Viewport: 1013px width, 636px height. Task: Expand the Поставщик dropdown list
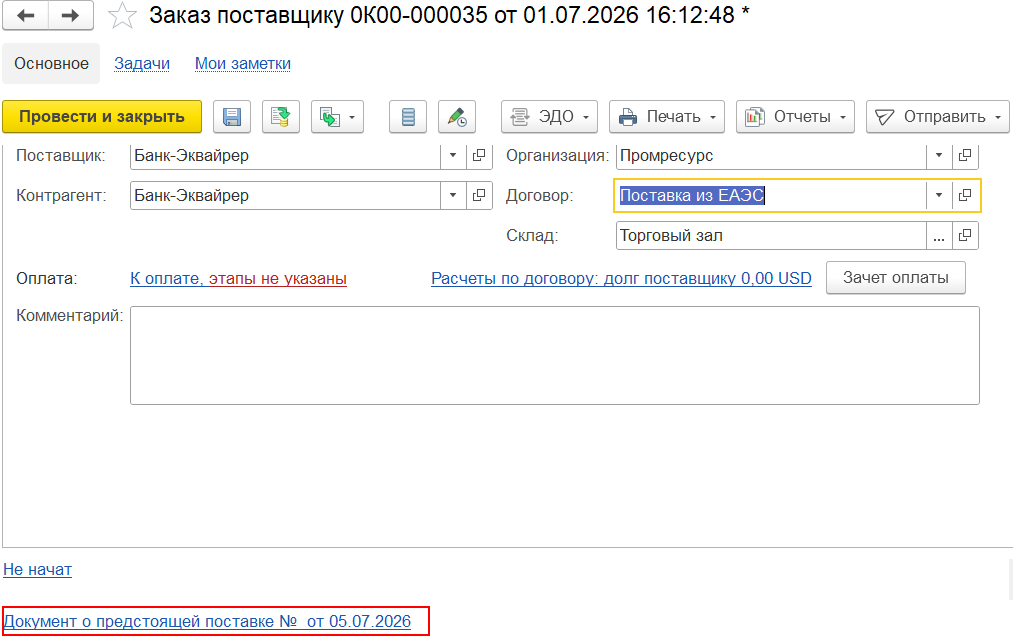(x=453, y=156)
